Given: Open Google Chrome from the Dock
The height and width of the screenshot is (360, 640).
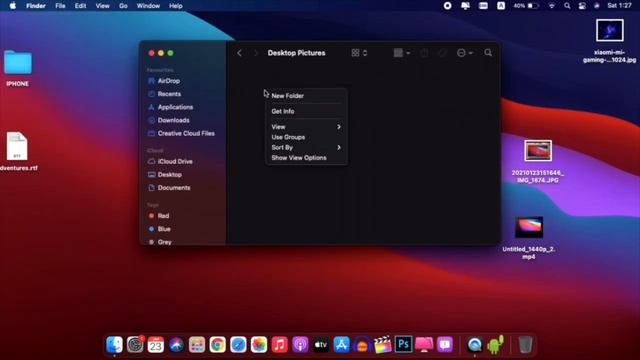Looking at the screenshot, I should (218, 345).
